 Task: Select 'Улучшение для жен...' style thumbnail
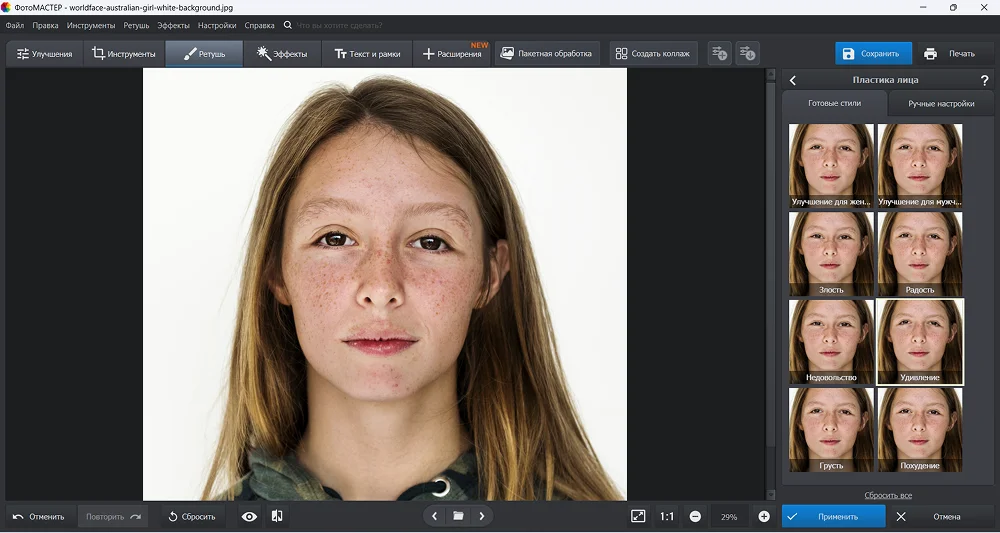coord(831,166)
